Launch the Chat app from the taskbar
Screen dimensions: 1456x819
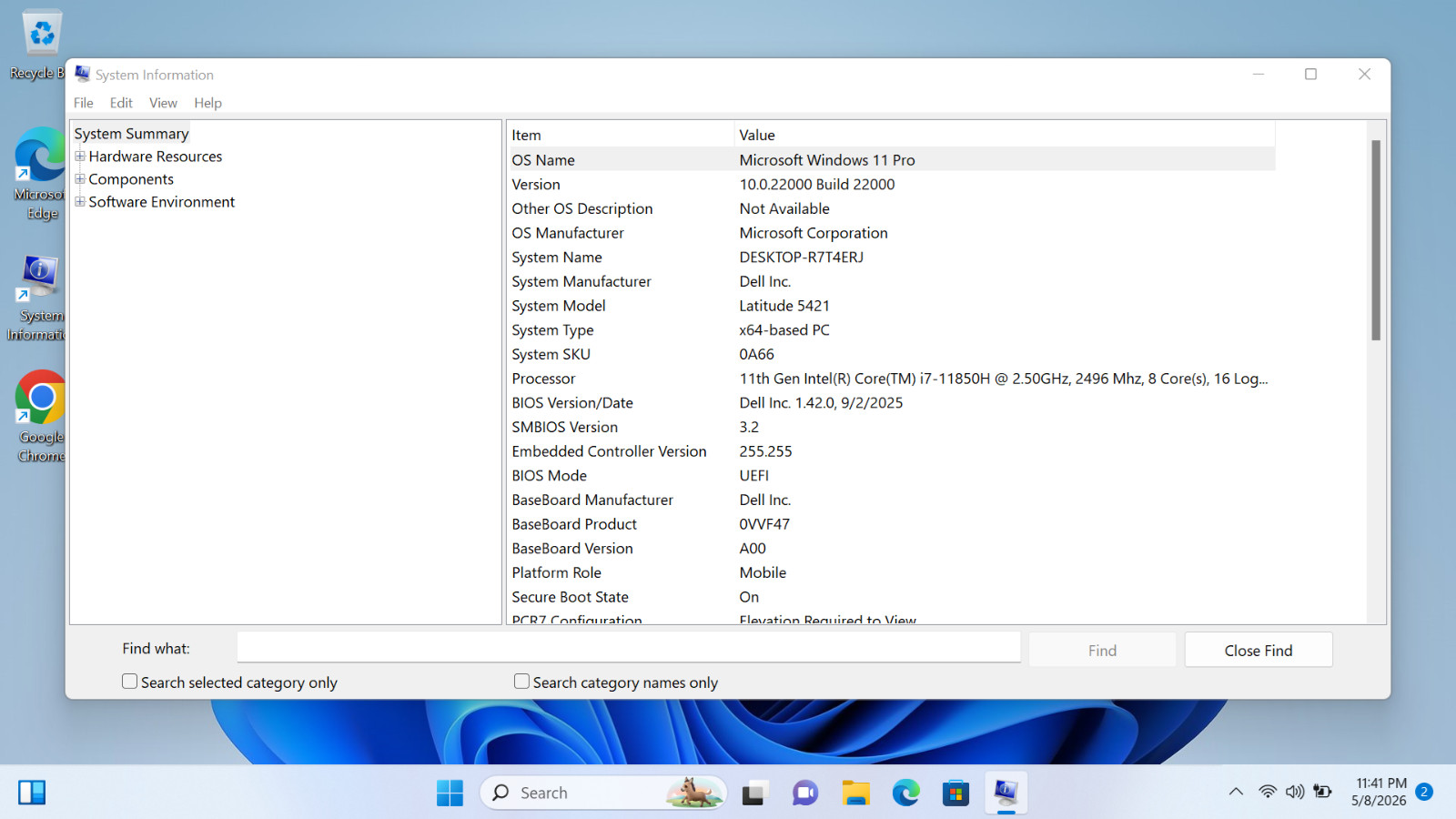[x=804, y=793]
